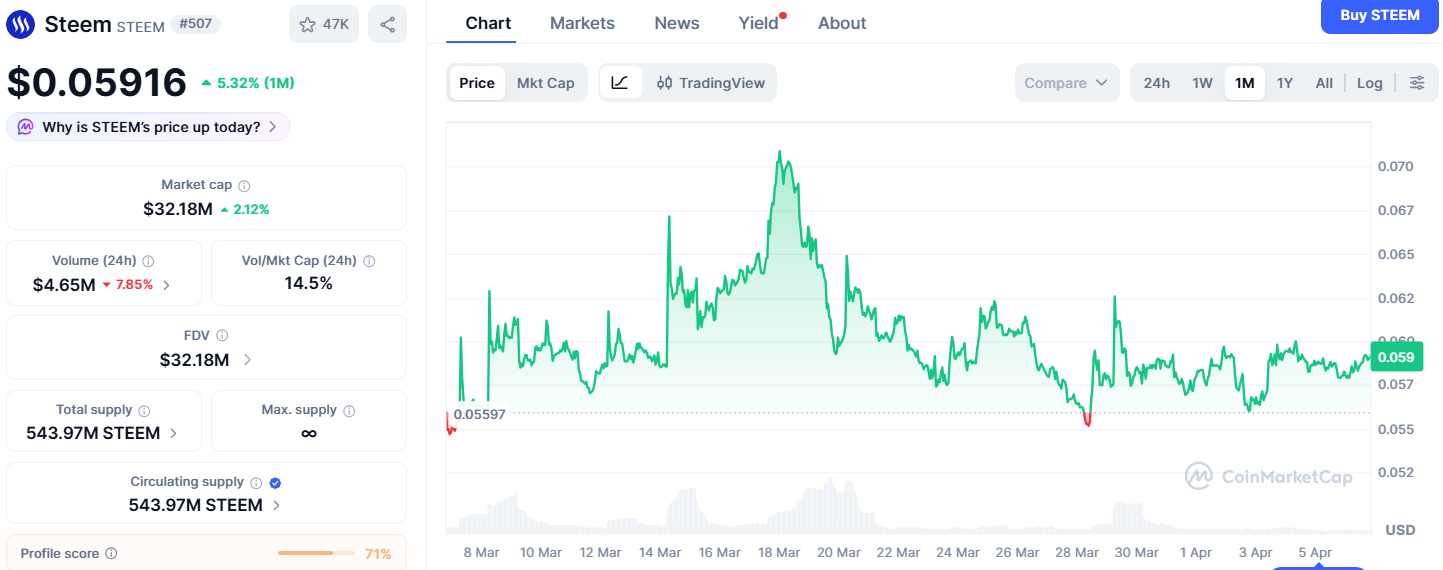
Task: Open the News tab
Action: [x=677, y=23]
